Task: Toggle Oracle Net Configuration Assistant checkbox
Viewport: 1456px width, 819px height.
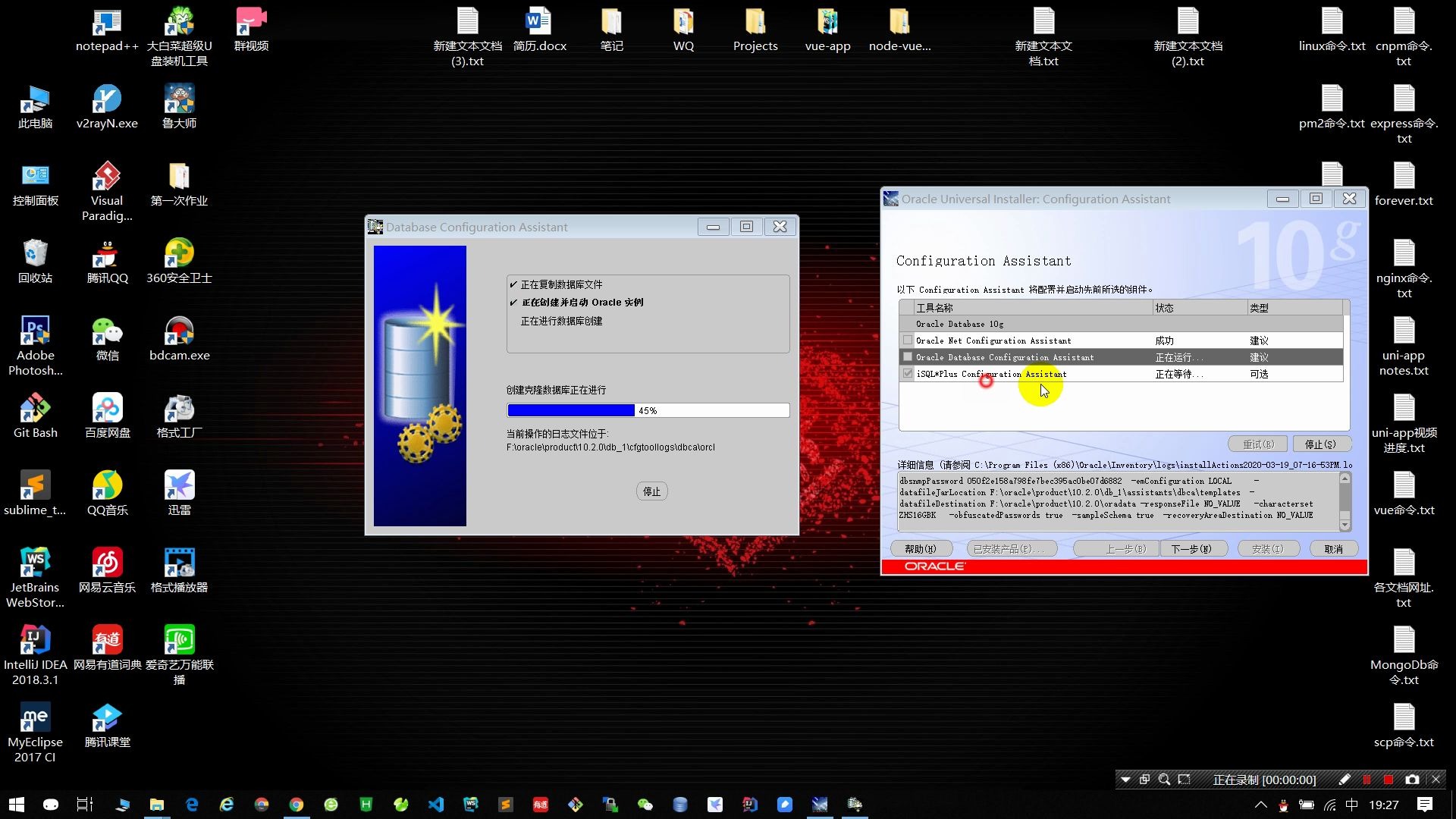Action: [908, 340]
